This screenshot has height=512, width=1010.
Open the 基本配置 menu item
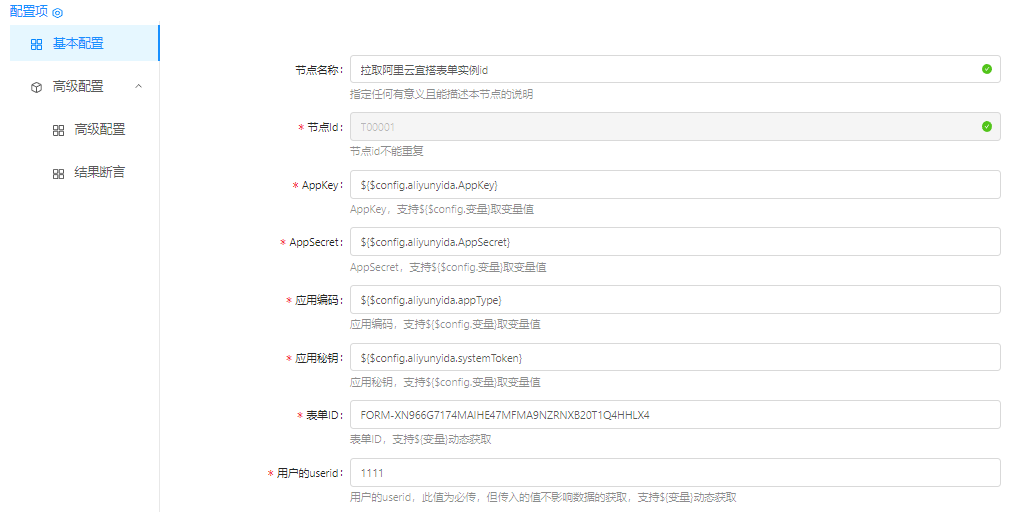(x=78, y=43)
